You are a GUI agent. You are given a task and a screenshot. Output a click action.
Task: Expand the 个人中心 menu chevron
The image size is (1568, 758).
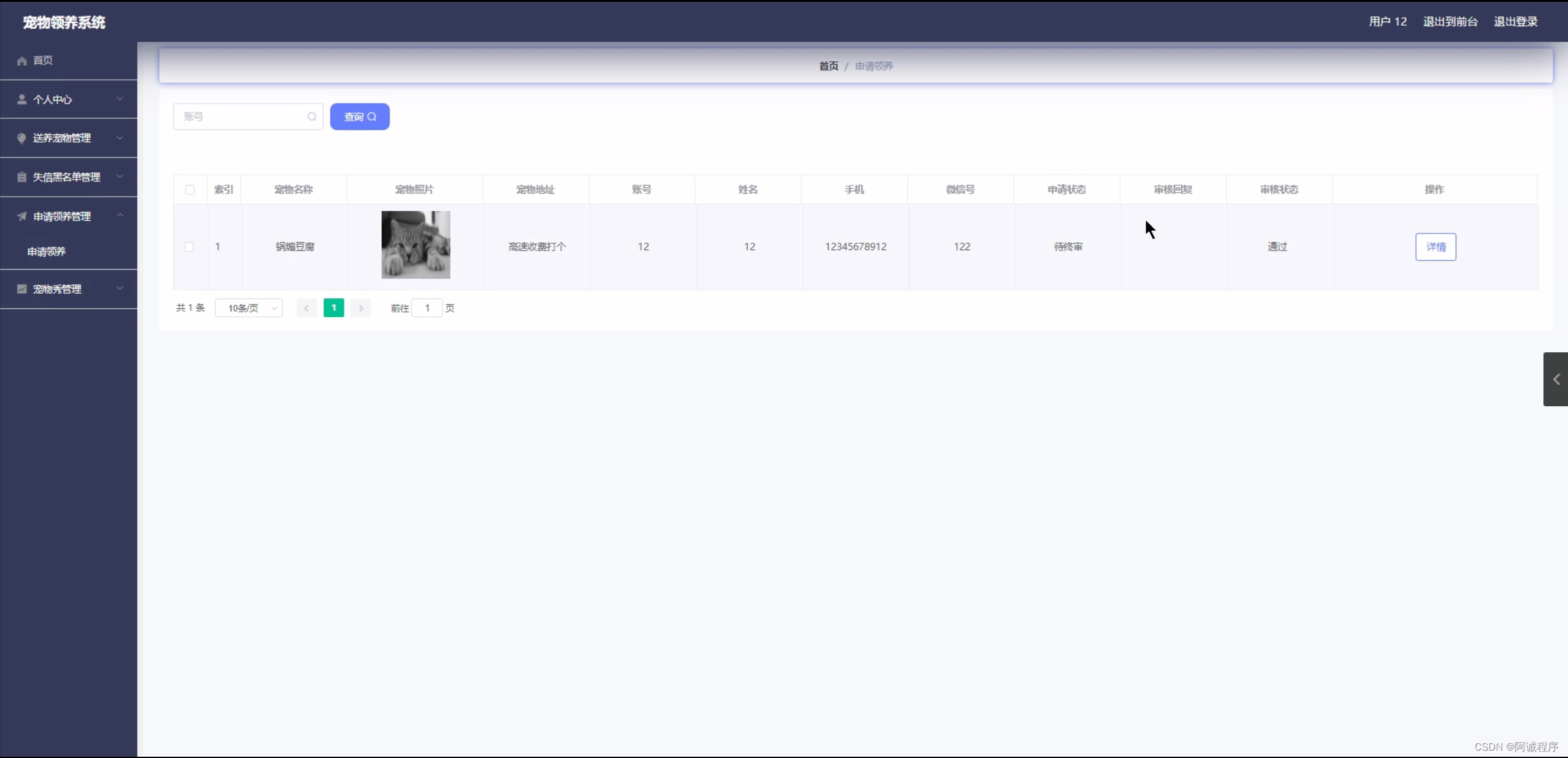coord(120,99)
